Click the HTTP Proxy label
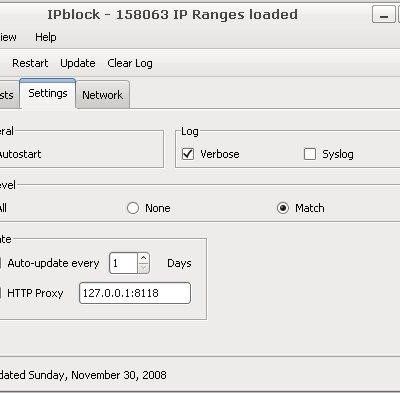Viewport: 400px width, 393px height. pos(35,293)
